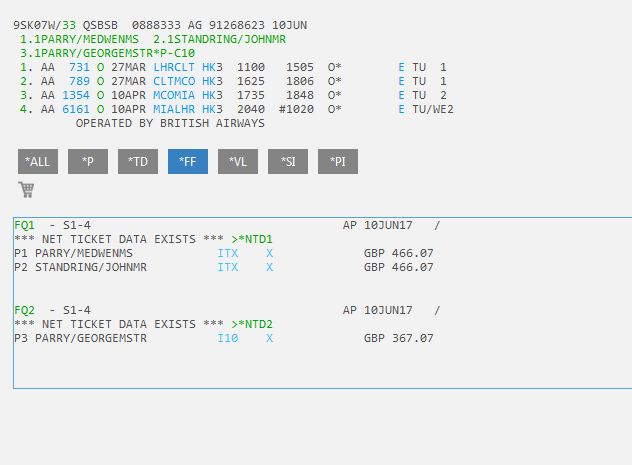This screenshot has height=465, width=632.
Task: Click the X link on P2 row
Action: pos(270,268)
